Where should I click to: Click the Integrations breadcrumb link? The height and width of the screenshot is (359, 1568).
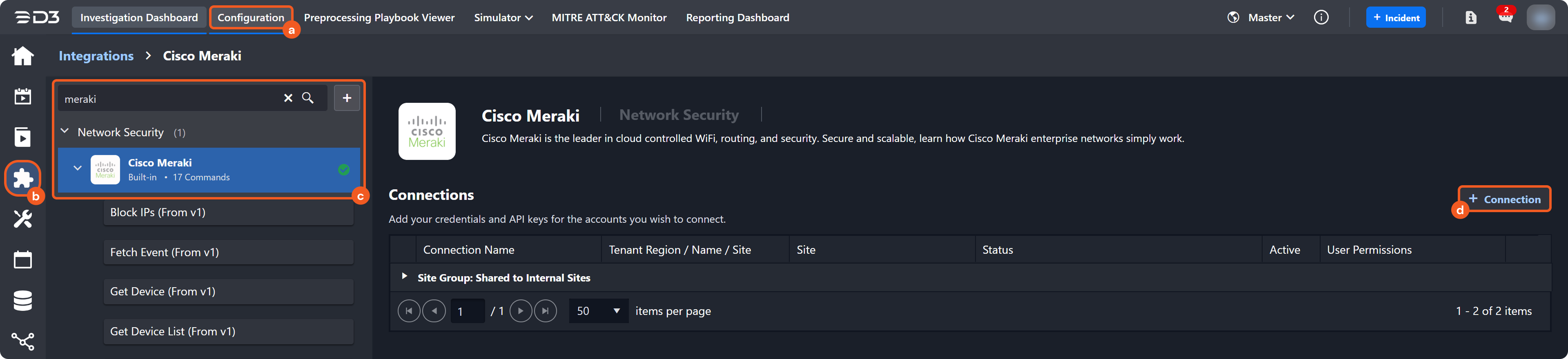[x=96, y=56]
